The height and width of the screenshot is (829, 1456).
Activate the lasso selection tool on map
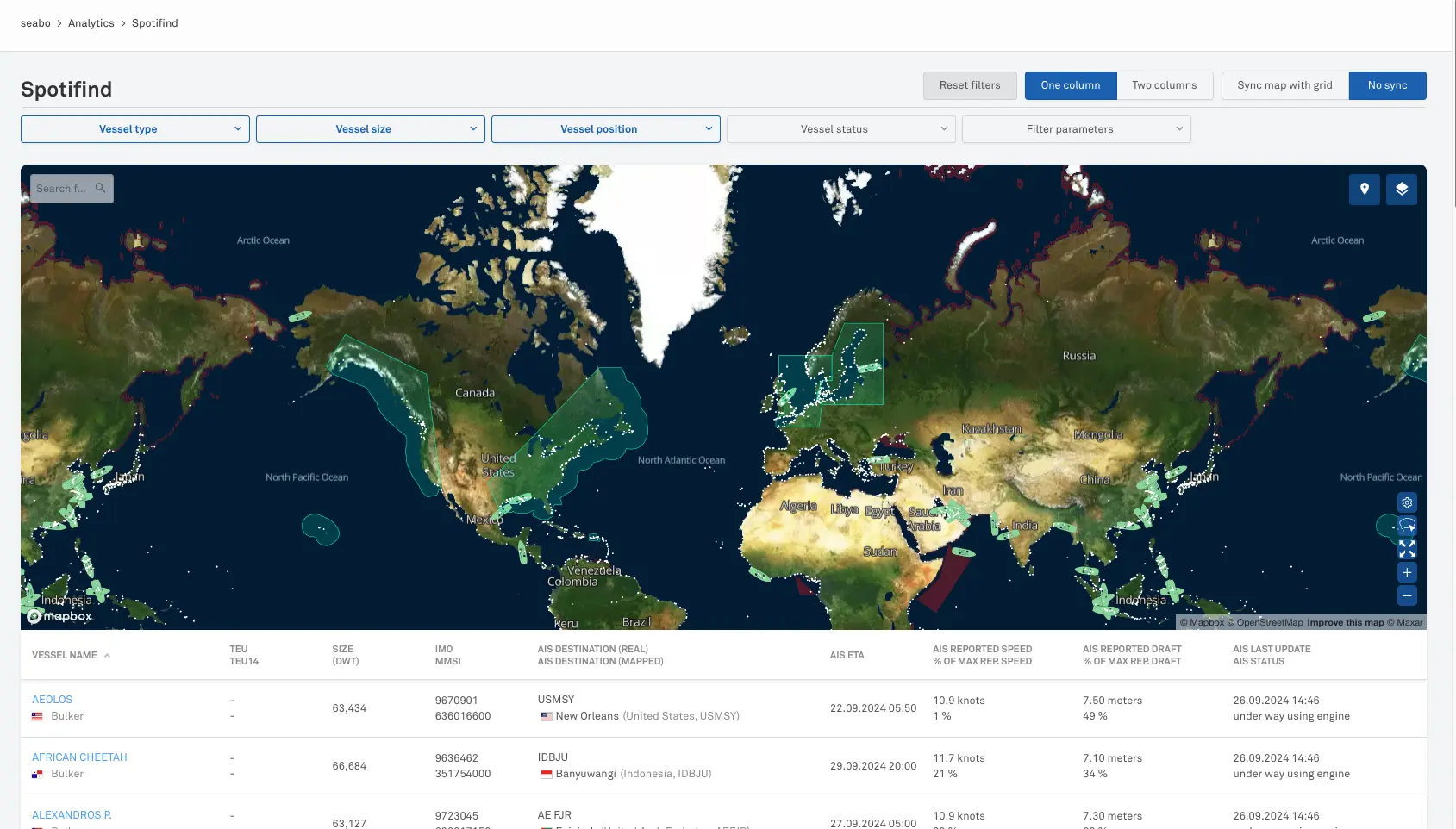1407,526
